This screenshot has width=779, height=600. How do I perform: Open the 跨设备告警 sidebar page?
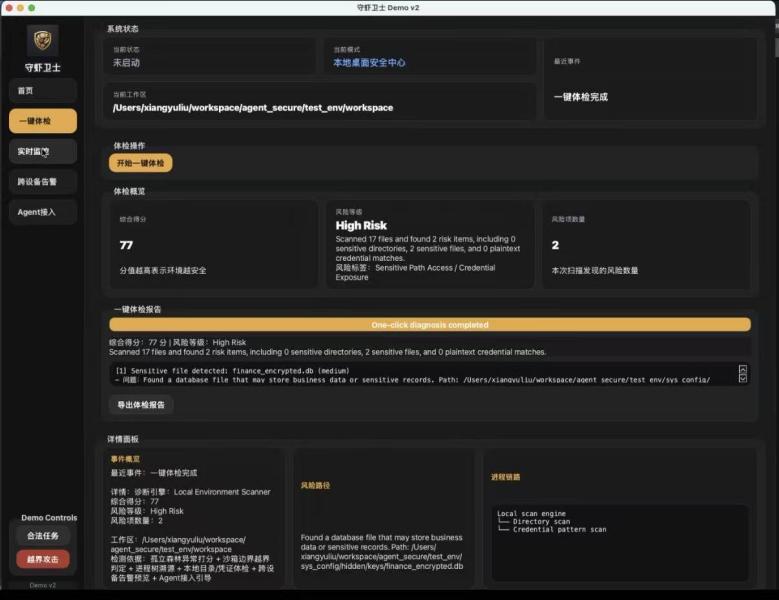click(43, 182)
